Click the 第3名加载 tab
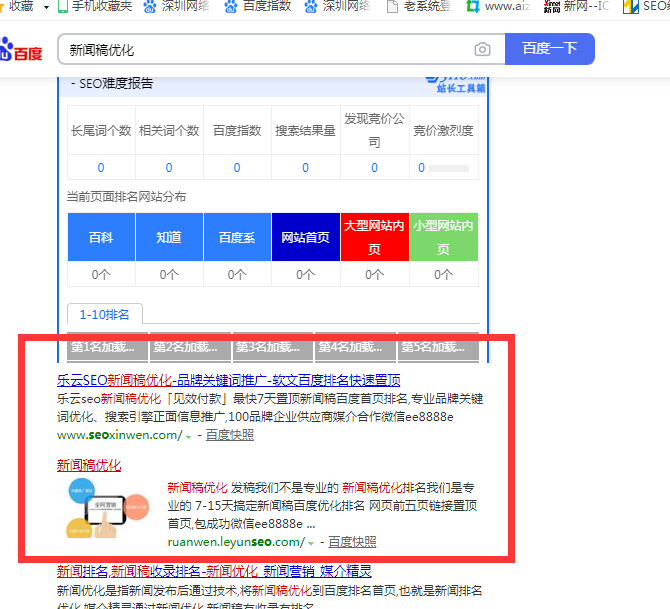 [273, 347]
